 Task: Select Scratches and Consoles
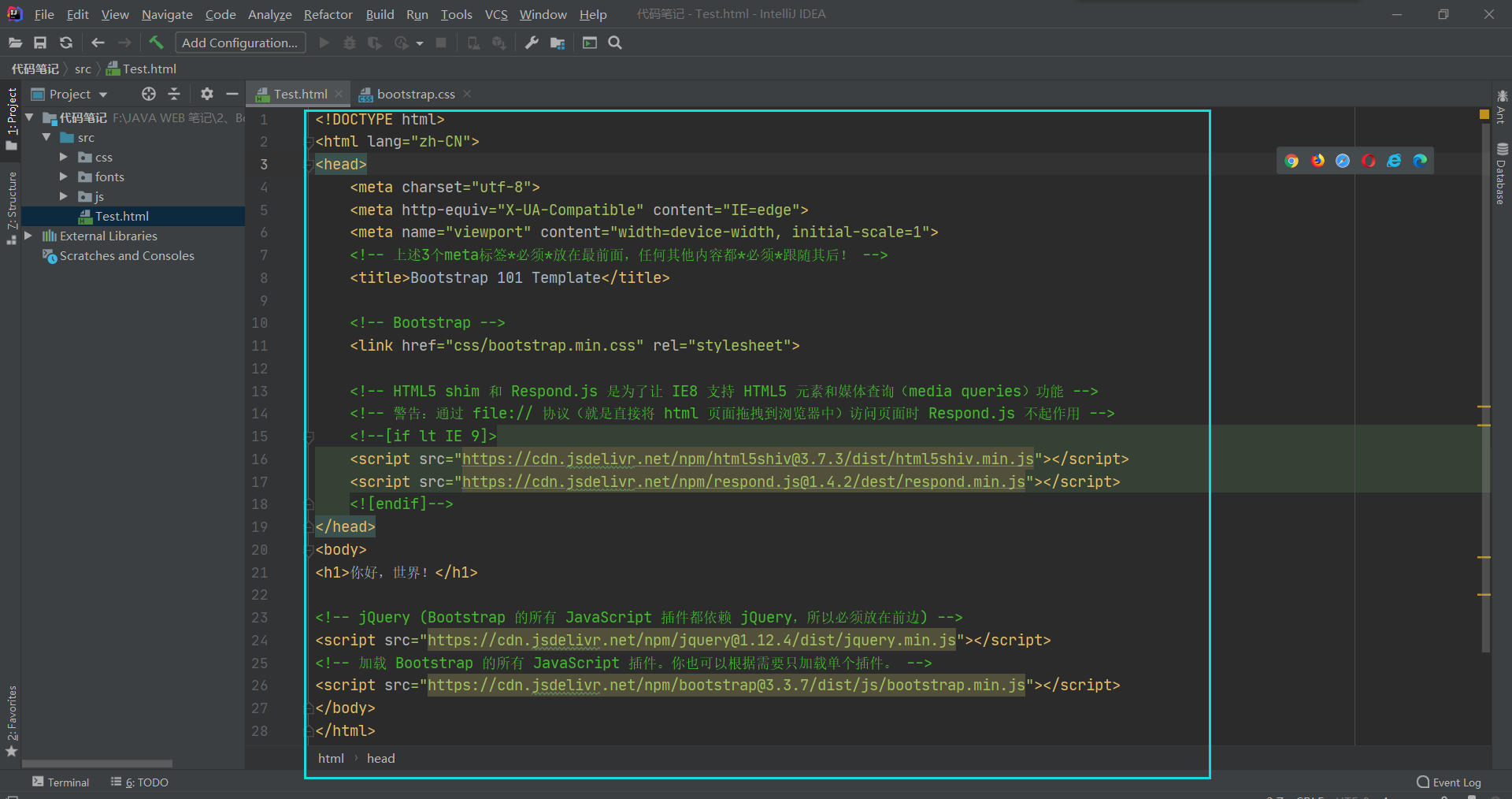127,255
